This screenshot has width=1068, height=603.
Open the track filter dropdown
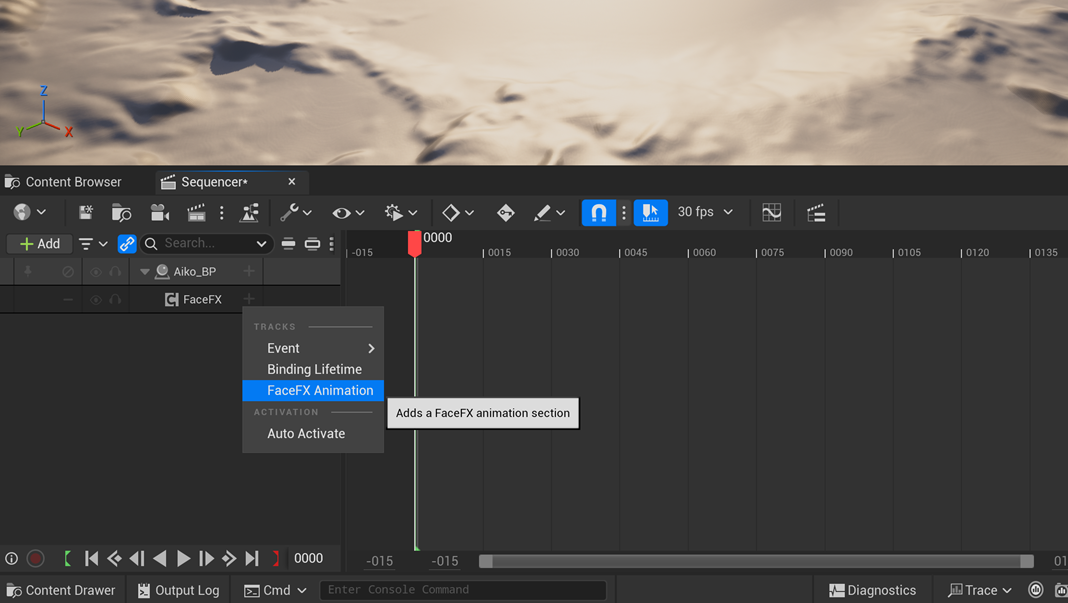tap(93, 244)
